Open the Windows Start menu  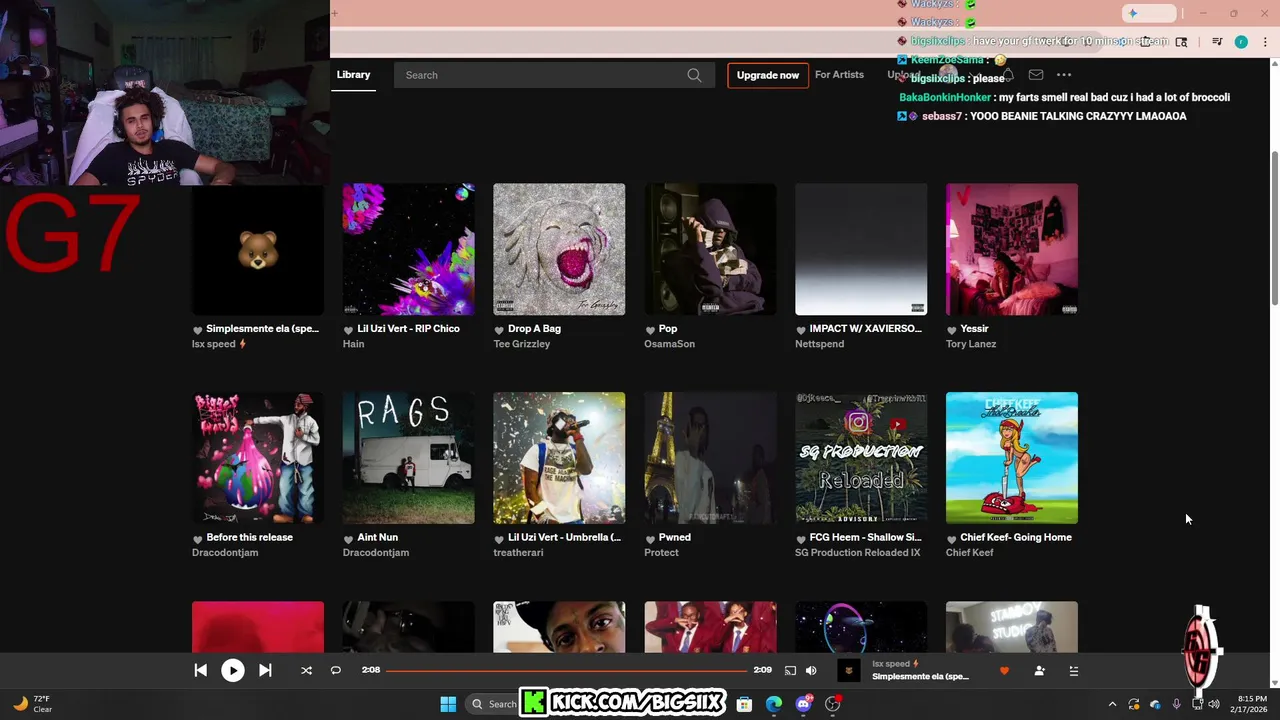[448, 704]
